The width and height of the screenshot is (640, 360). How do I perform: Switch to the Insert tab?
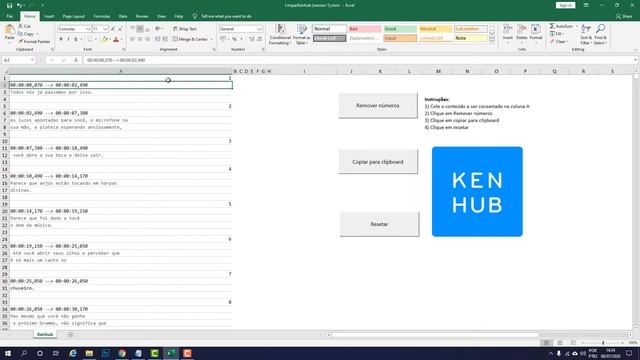pos(49,16)
